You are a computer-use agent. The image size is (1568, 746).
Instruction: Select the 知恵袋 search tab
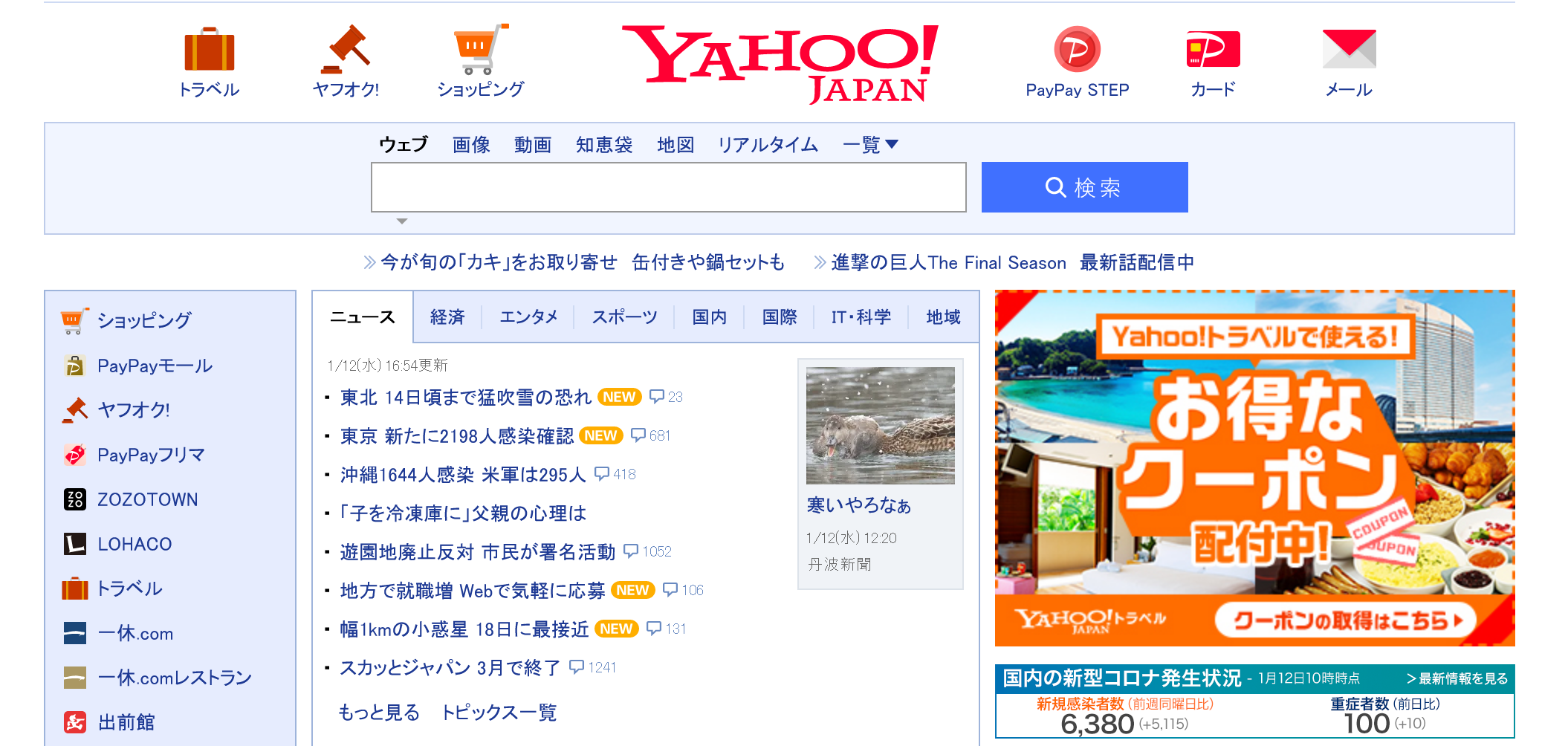604,144
